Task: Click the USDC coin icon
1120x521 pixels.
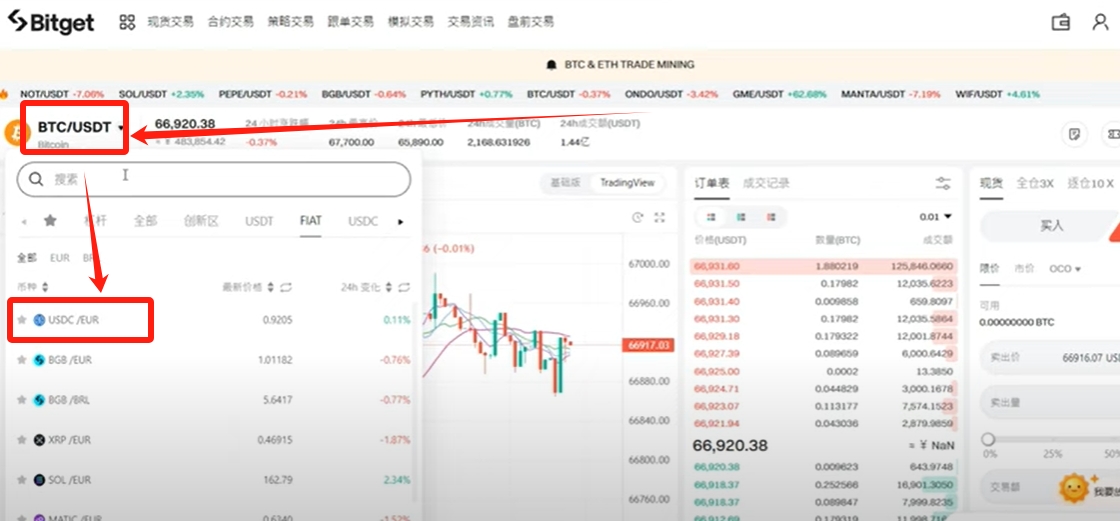Action: point(39,319)
